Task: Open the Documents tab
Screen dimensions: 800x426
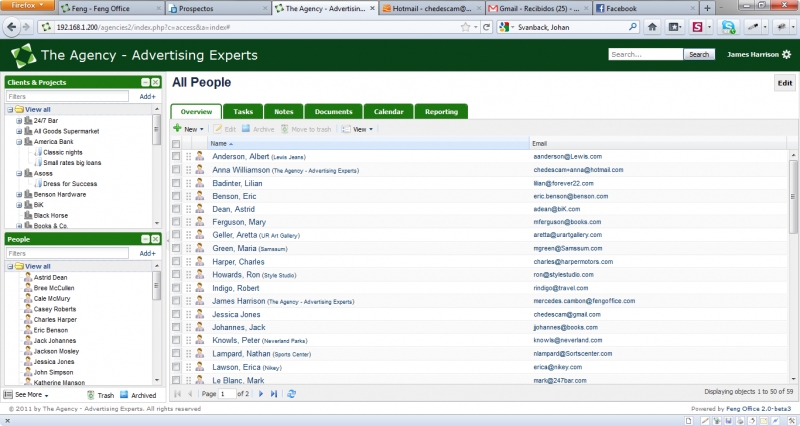Action: pos(333,111)
